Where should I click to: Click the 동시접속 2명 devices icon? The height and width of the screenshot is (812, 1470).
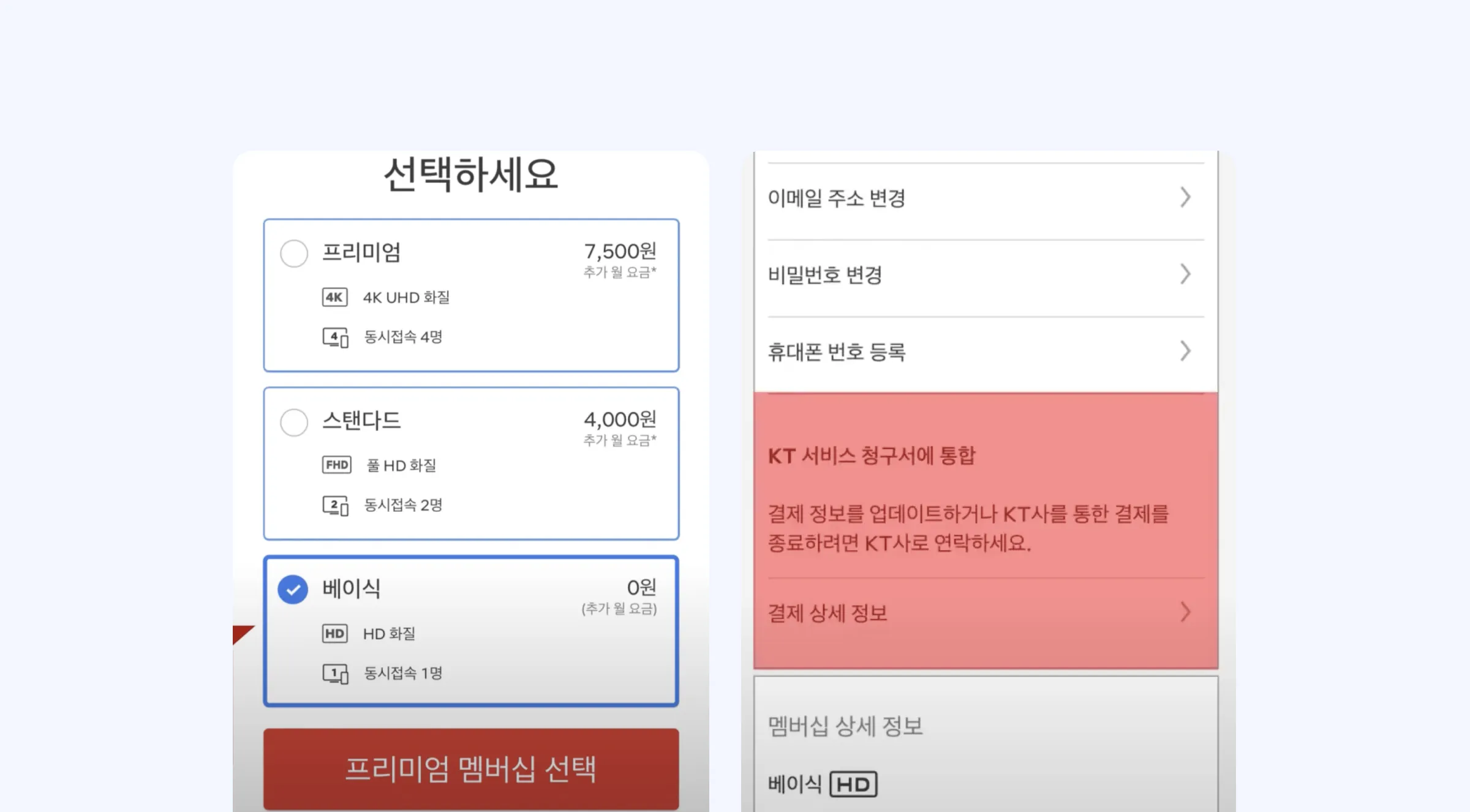[336, 506]
